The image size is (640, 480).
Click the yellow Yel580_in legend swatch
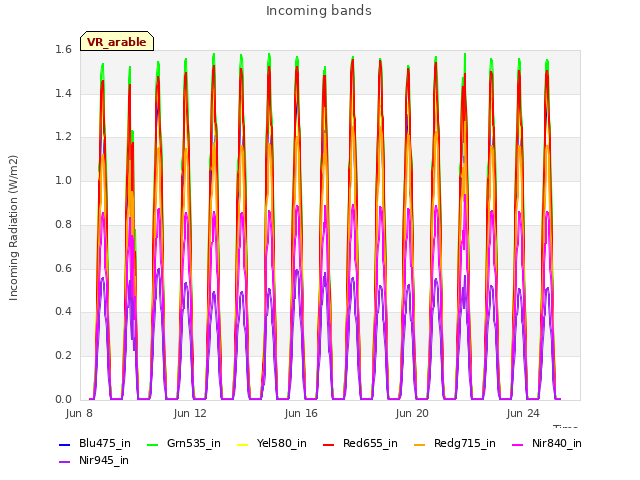tap(242, 444)
